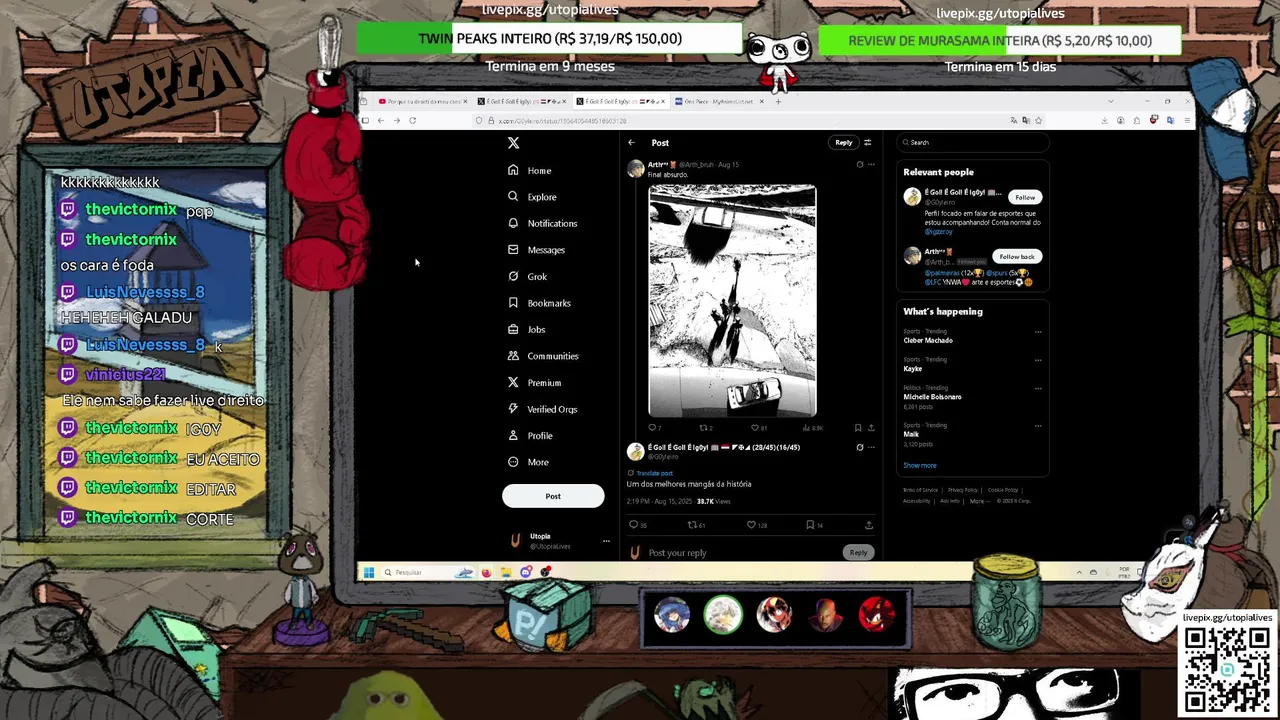Click the Reply button in Post header
The width and height of the screenshot is (1280, 720).
[844, 142]
